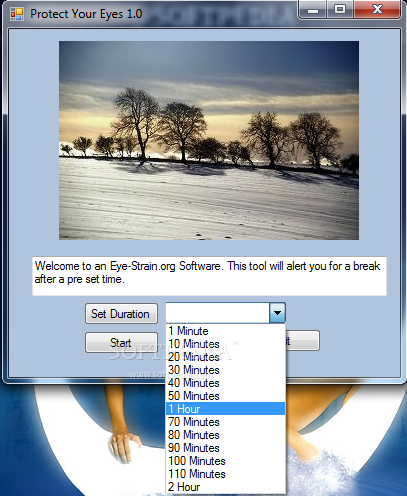This screenshot has height=496, width=407.
Task: Pick 30 Minutes in the dropdown
Action: 225,370
